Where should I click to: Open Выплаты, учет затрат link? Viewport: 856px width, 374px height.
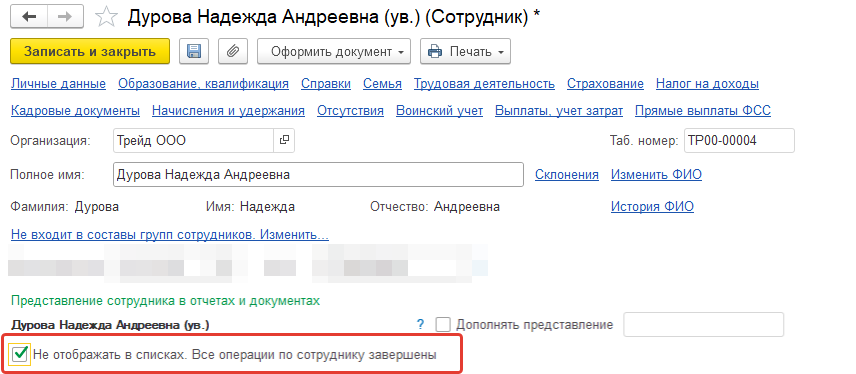coord(559,111)
